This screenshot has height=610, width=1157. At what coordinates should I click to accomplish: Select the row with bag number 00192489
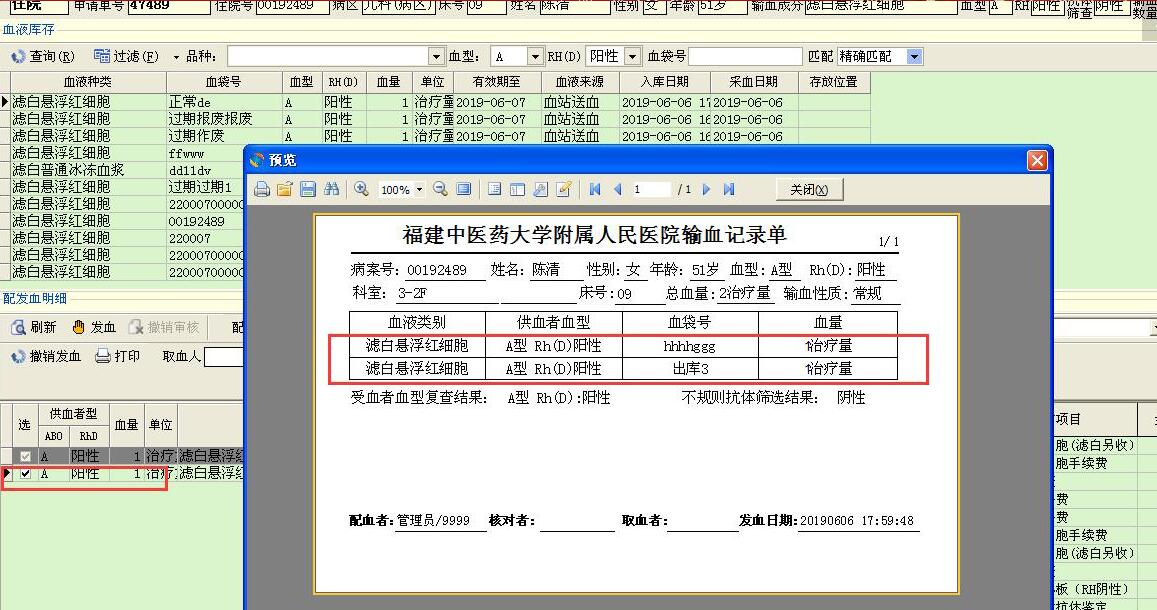127,221
